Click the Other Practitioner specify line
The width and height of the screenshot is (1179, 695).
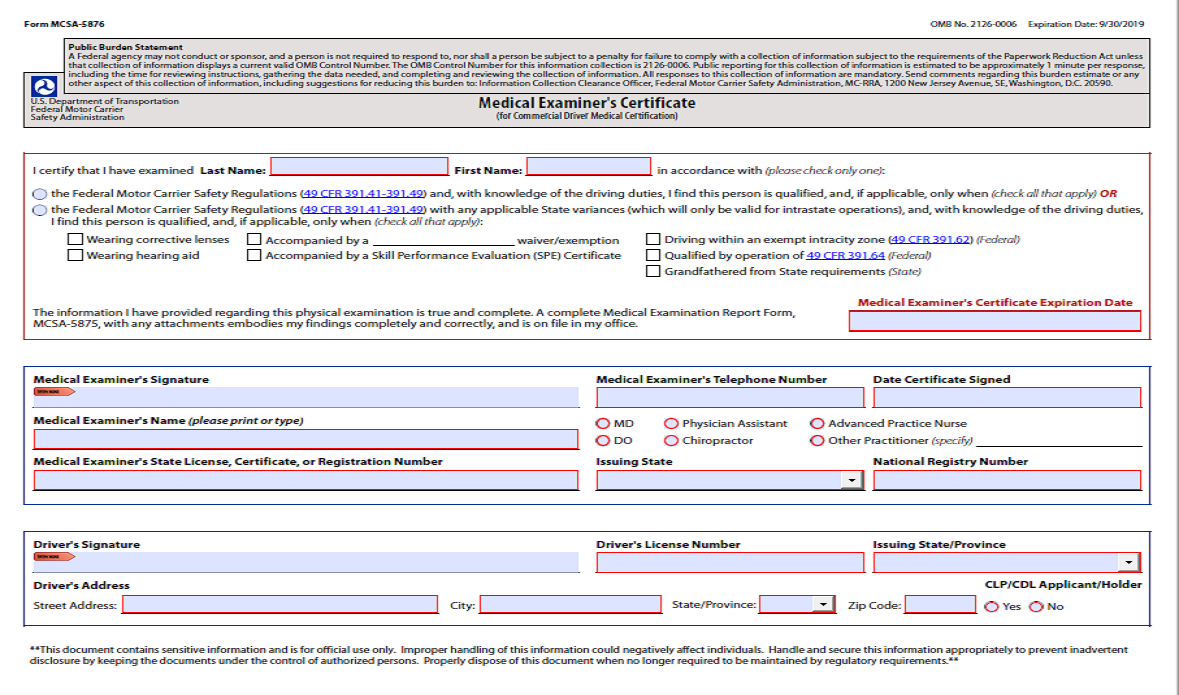click(1059, 441)
